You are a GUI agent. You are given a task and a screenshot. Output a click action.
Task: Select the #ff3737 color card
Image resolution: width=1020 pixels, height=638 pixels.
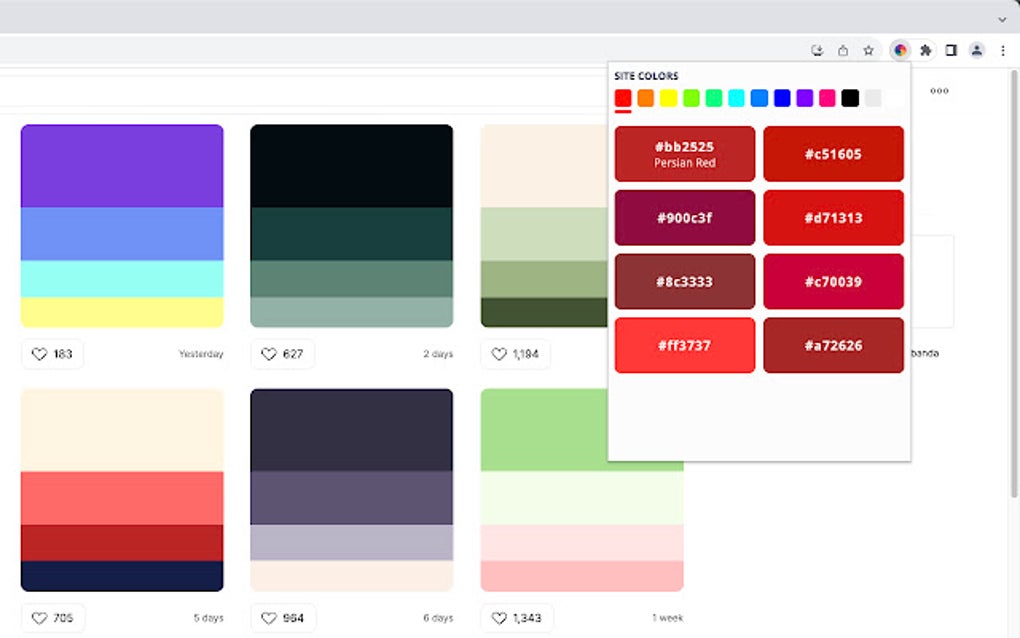684,345
